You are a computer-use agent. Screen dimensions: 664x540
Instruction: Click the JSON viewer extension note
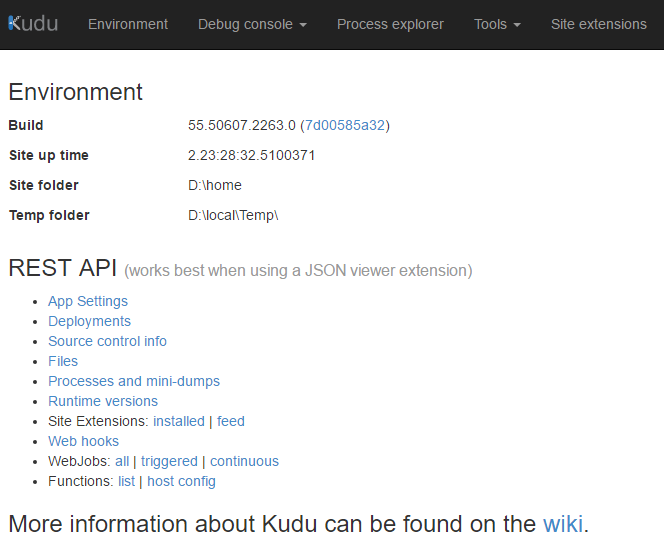pyautogui.click(x=298, y=271)
